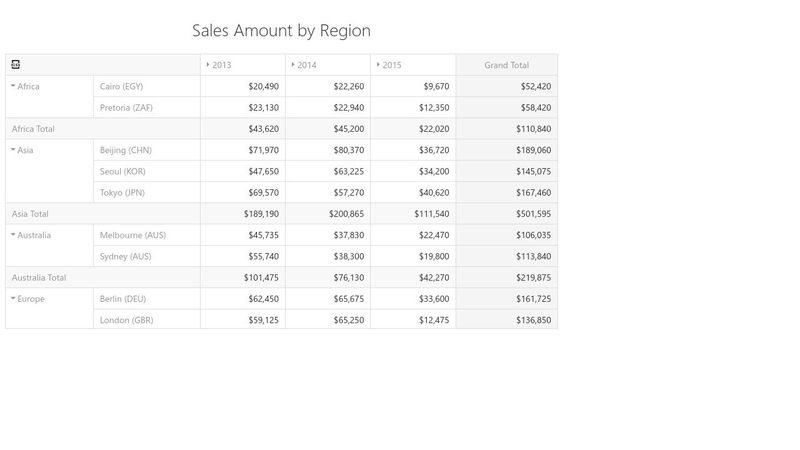
Task: Collapse the Asia row group
Action: (13, 150)
